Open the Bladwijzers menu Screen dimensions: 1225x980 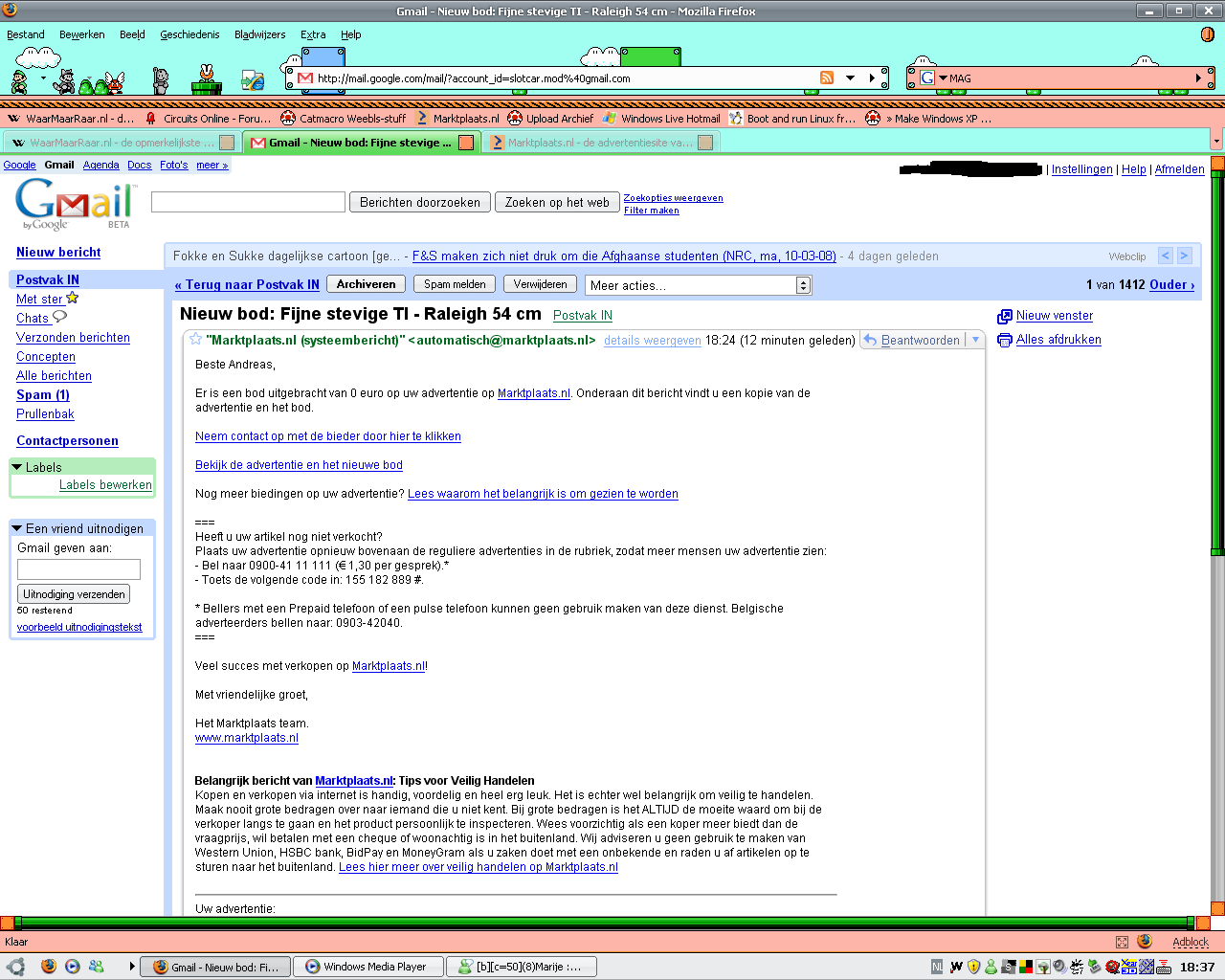(x=259, y=34)
